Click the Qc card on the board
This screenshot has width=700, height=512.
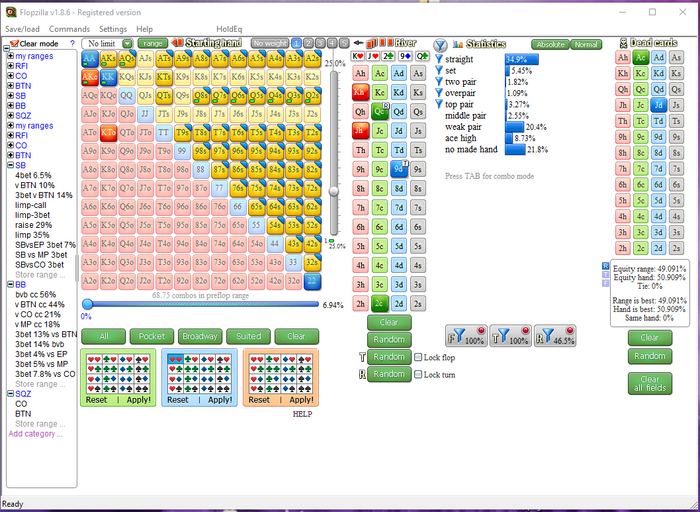click(x=379, y=112)
